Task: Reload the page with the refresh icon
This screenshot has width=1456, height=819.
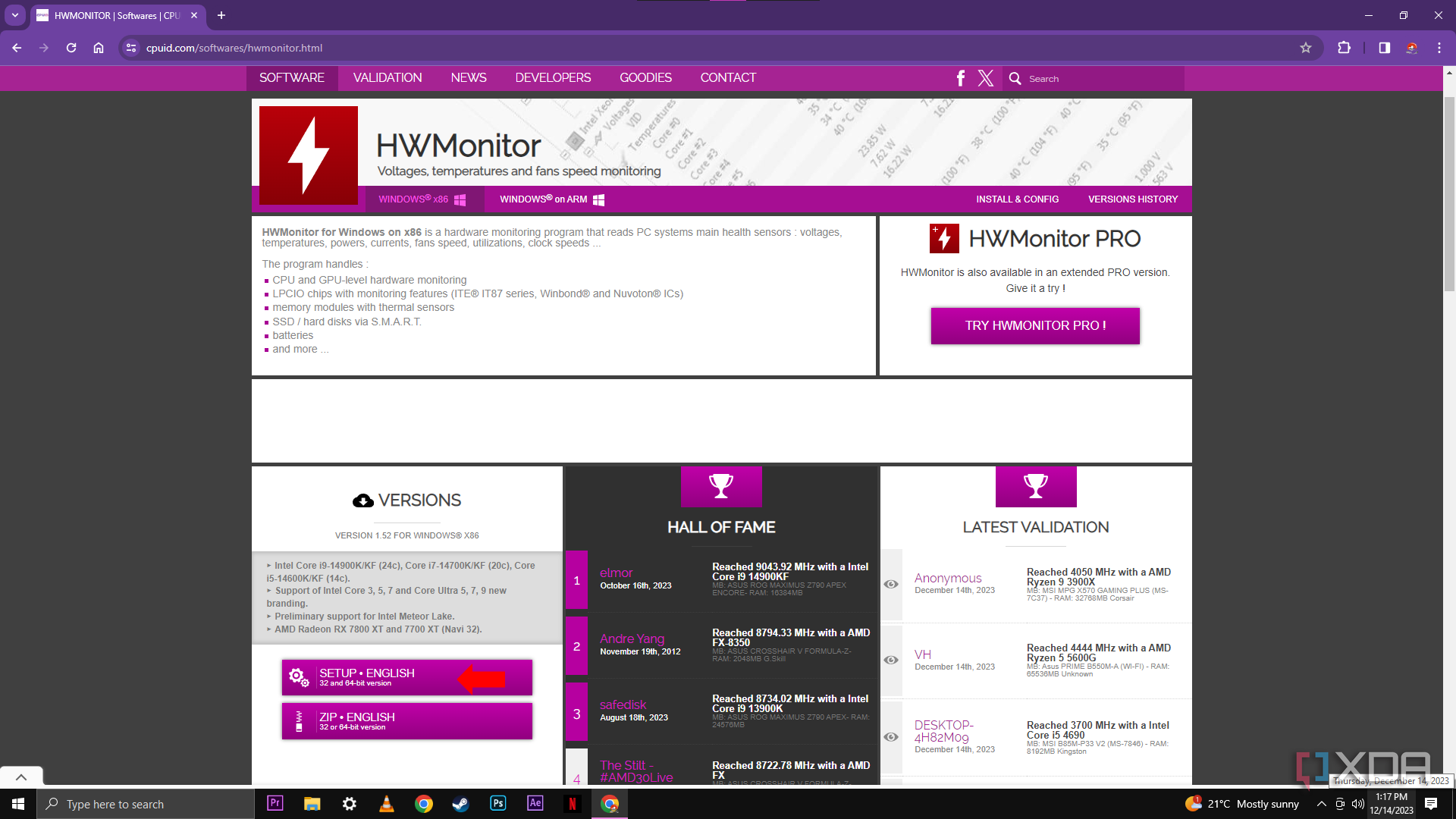Action: click(71, 48)
